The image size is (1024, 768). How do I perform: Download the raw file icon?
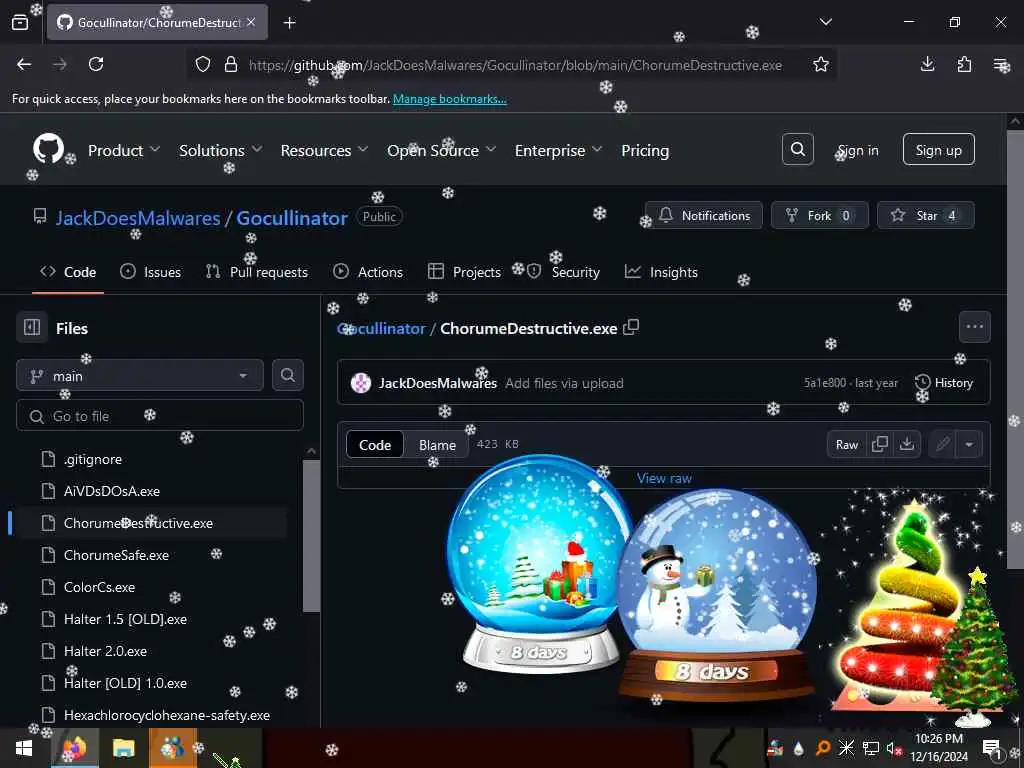[906, 444]
